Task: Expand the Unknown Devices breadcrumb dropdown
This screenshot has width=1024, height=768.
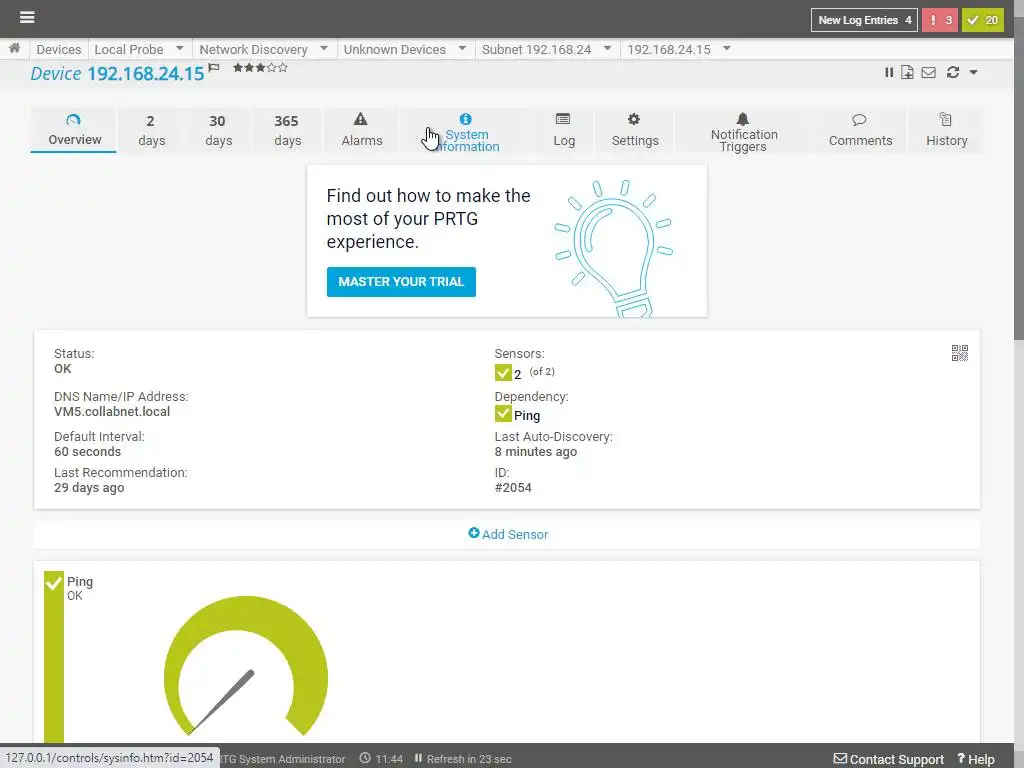Action: pos(462,48)
